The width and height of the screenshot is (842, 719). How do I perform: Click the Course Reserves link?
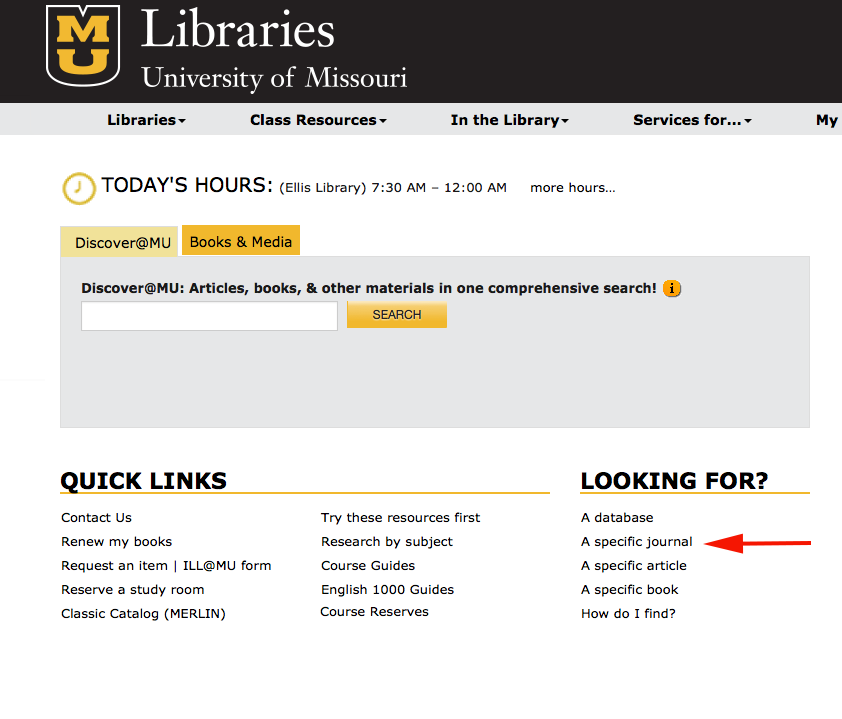pos(374,611)
